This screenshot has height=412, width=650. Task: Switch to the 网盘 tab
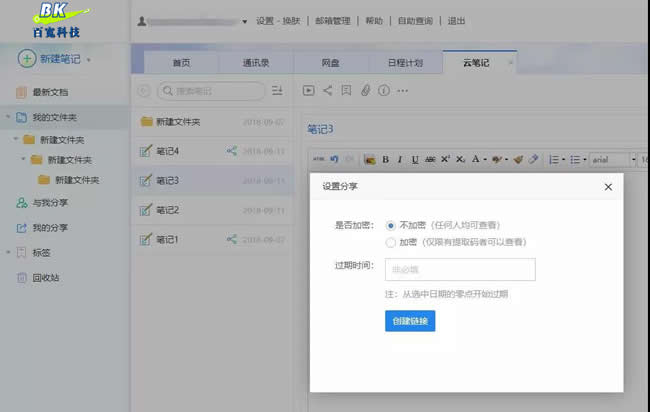tap(330, 63)
